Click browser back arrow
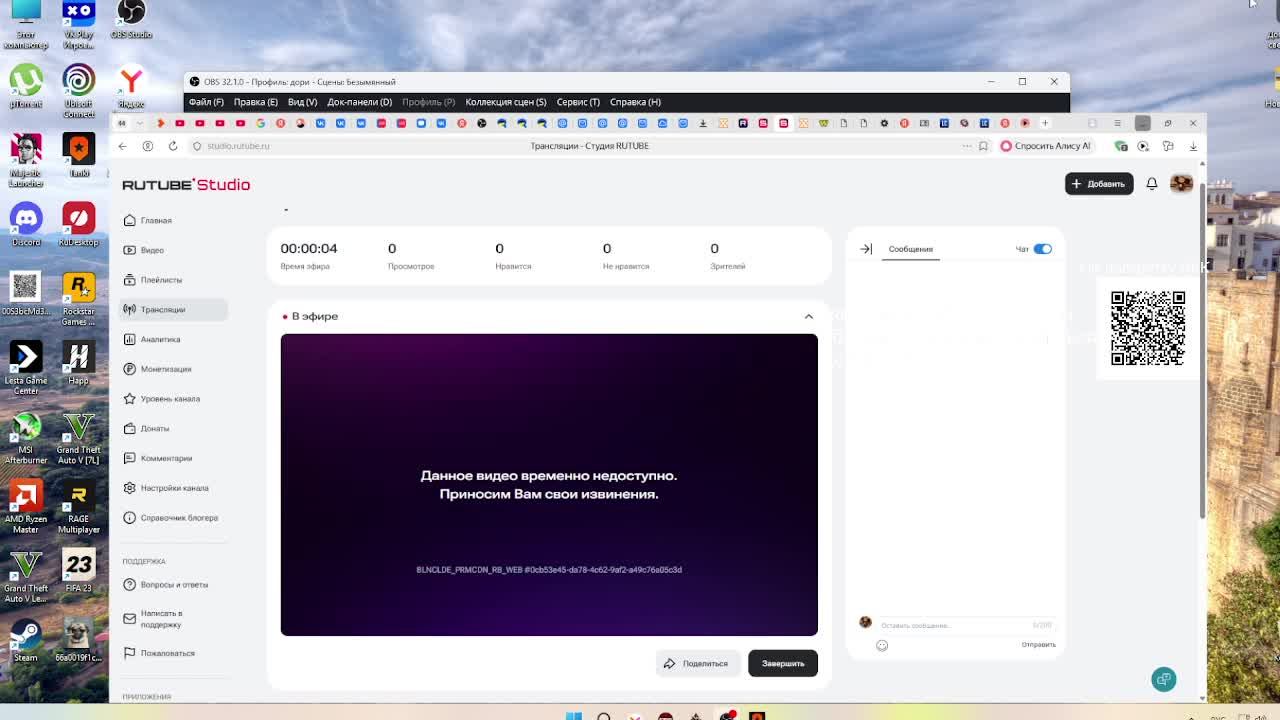This screenshot has height=720, width=1280. coord(122,146)
